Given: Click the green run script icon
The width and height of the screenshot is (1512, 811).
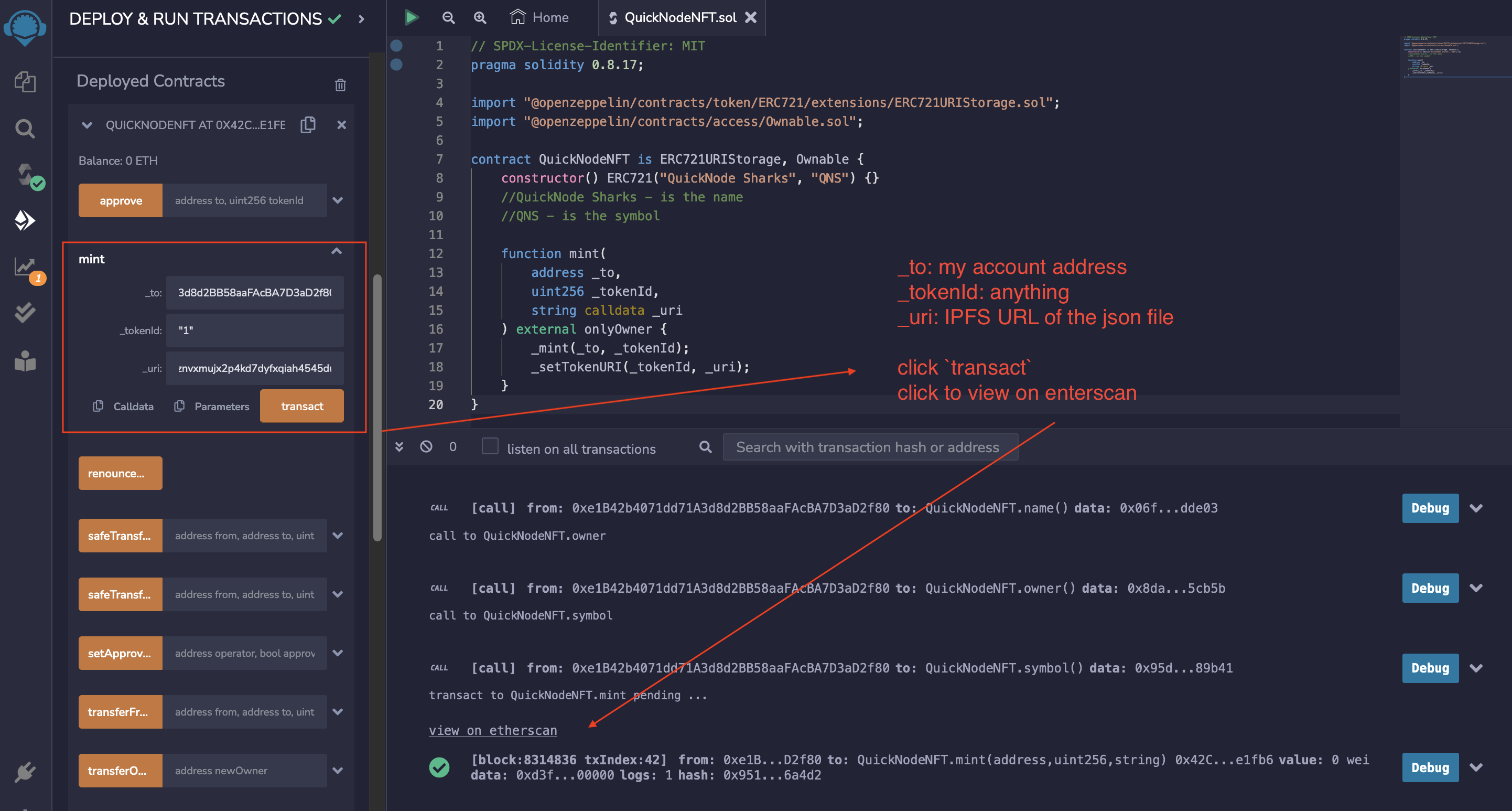Looking at the screenshot, I should tap(411, 17).
